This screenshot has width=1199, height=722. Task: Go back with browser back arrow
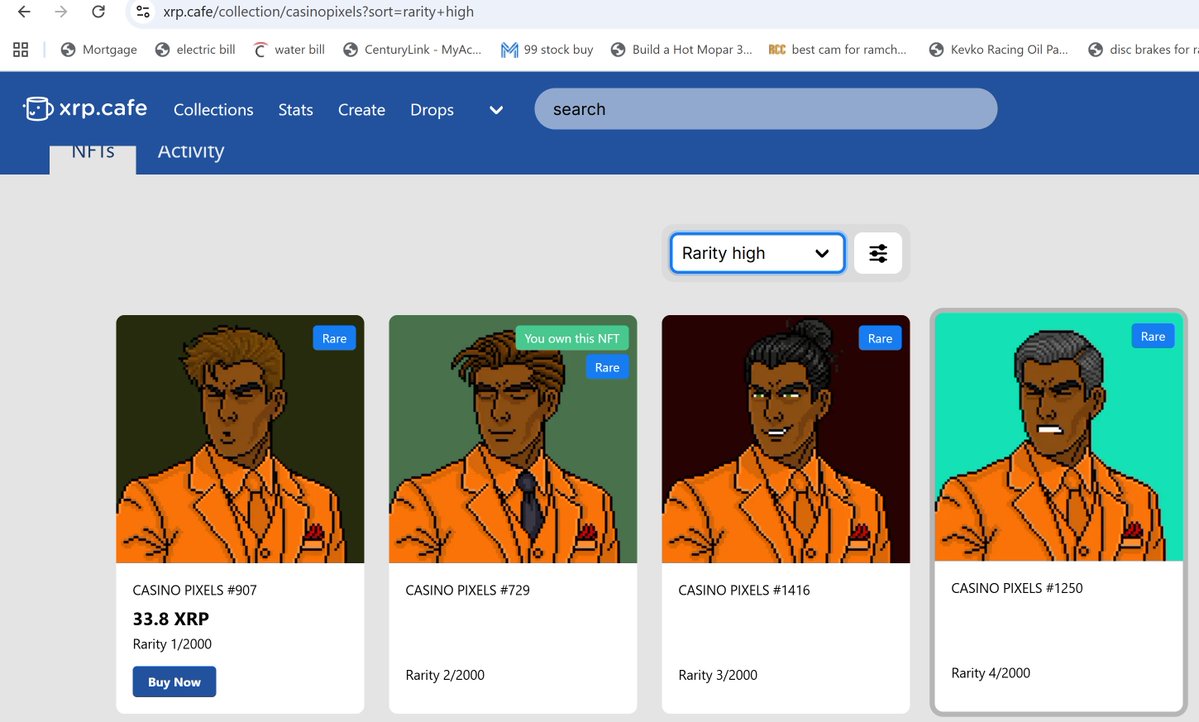point(24,11)
